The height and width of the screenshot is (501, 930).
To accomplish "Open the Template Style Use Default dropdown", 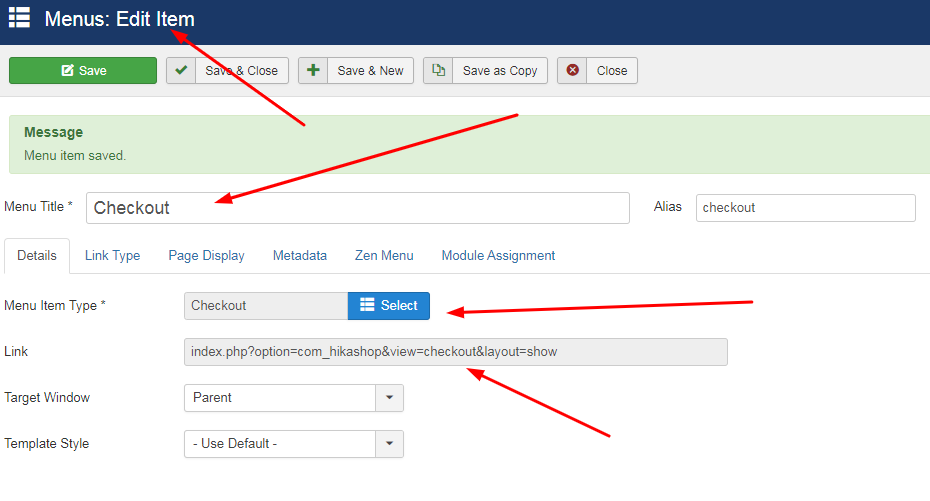I will point(294,444).
